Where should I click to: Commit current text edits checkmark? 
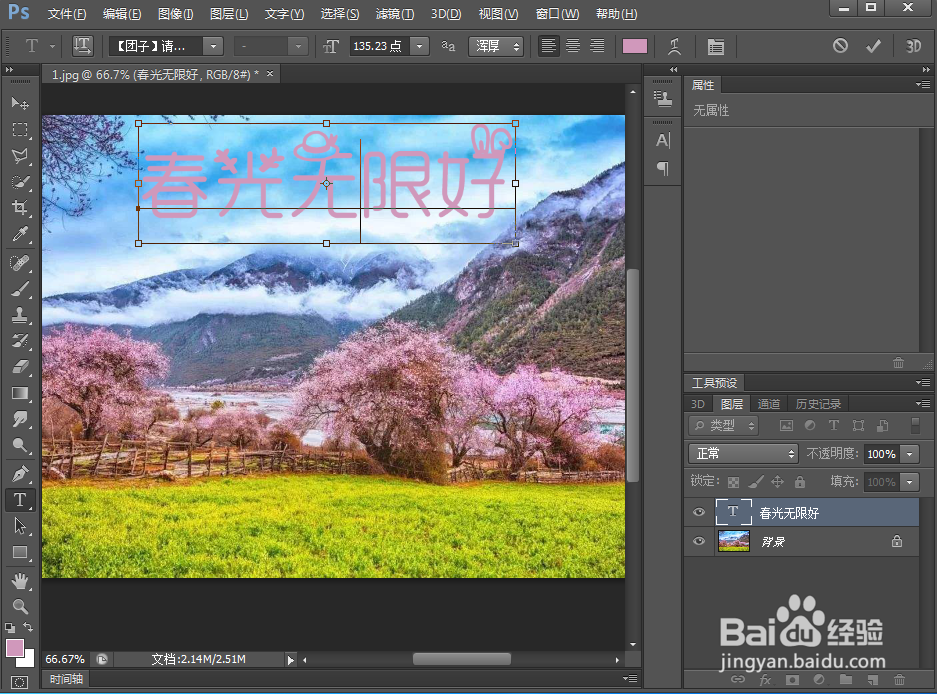point(873,45)
